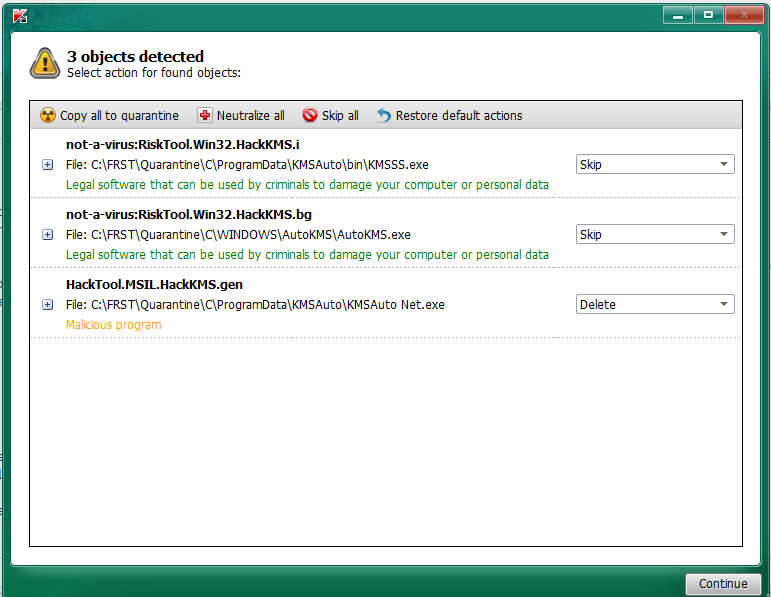This screenshot has height=597, width=771.
Task: Click the yellow warning triangle icon
Action: pyautogui.click(x=45, y=63)
